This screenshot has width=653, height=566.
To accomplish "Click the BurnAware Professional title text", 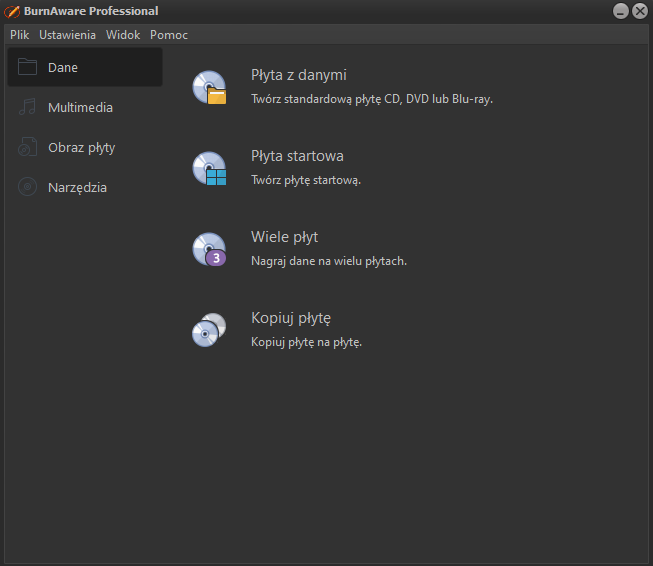I will click(x=91, y=11).
